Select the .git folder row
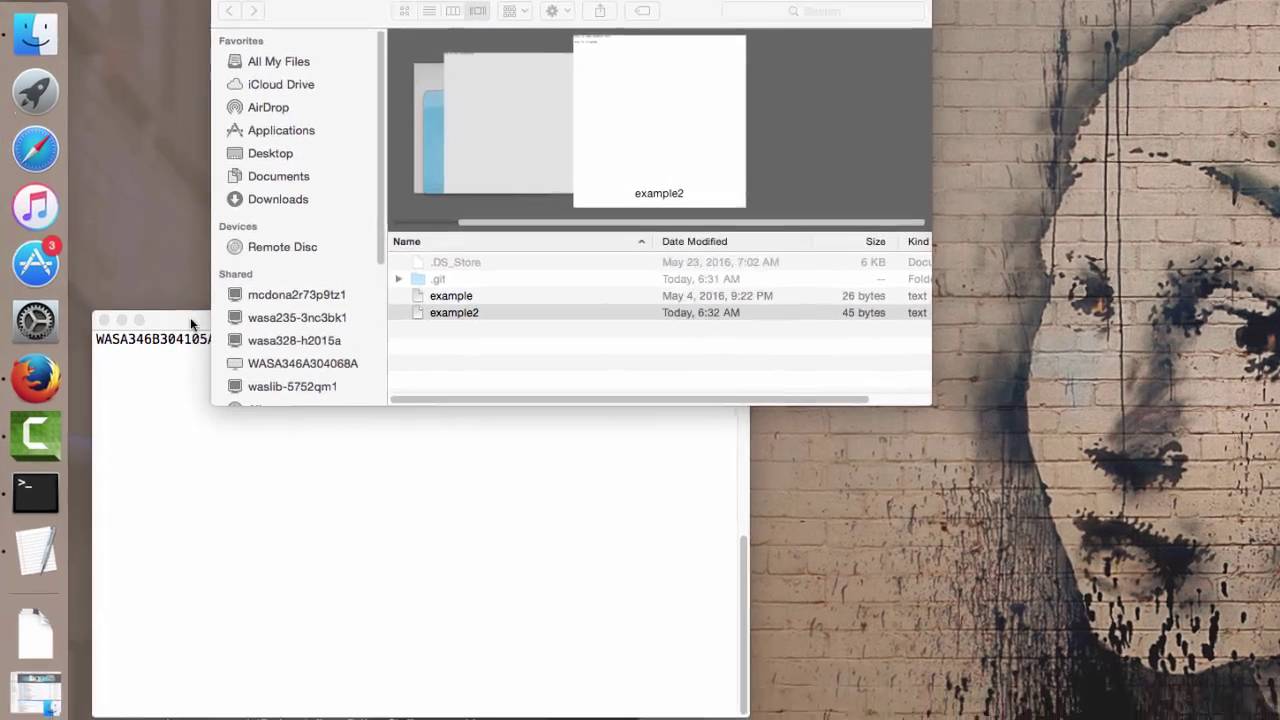Screen dimensions: 1280x720 point(660,279)
